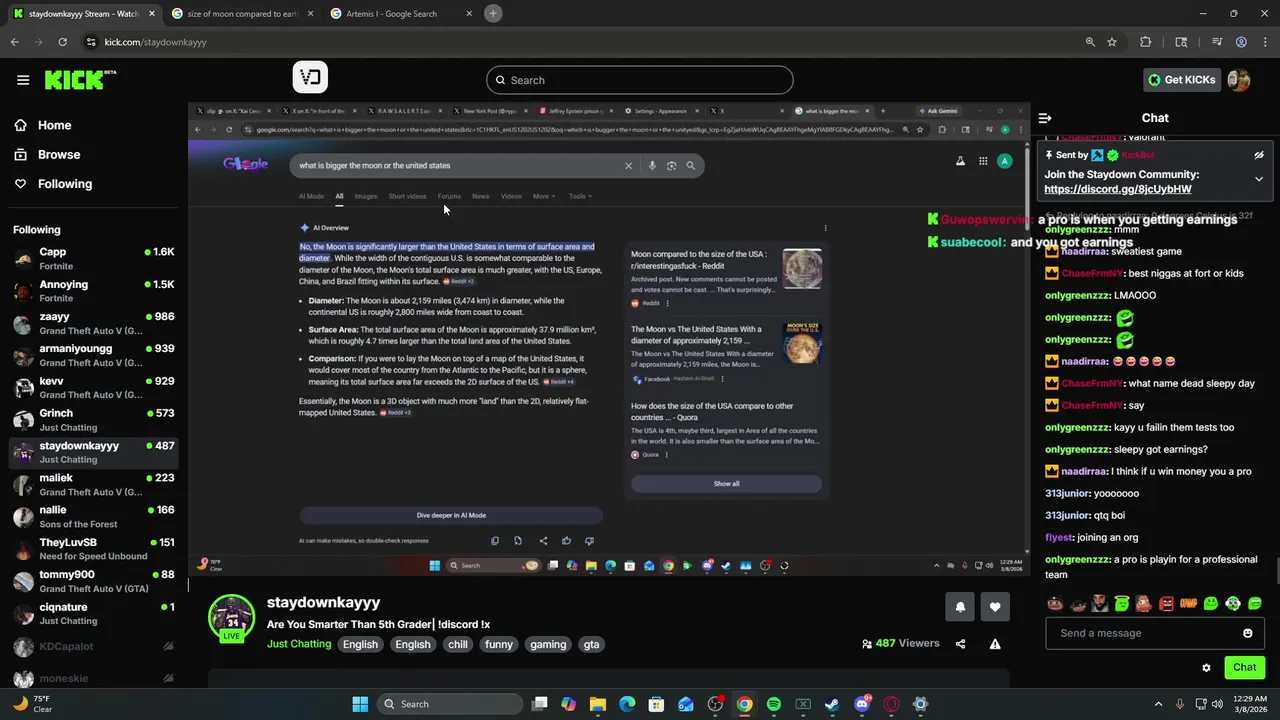1280x720 pixels.
Task: Select the gaming tag
Action: (548, 644)
